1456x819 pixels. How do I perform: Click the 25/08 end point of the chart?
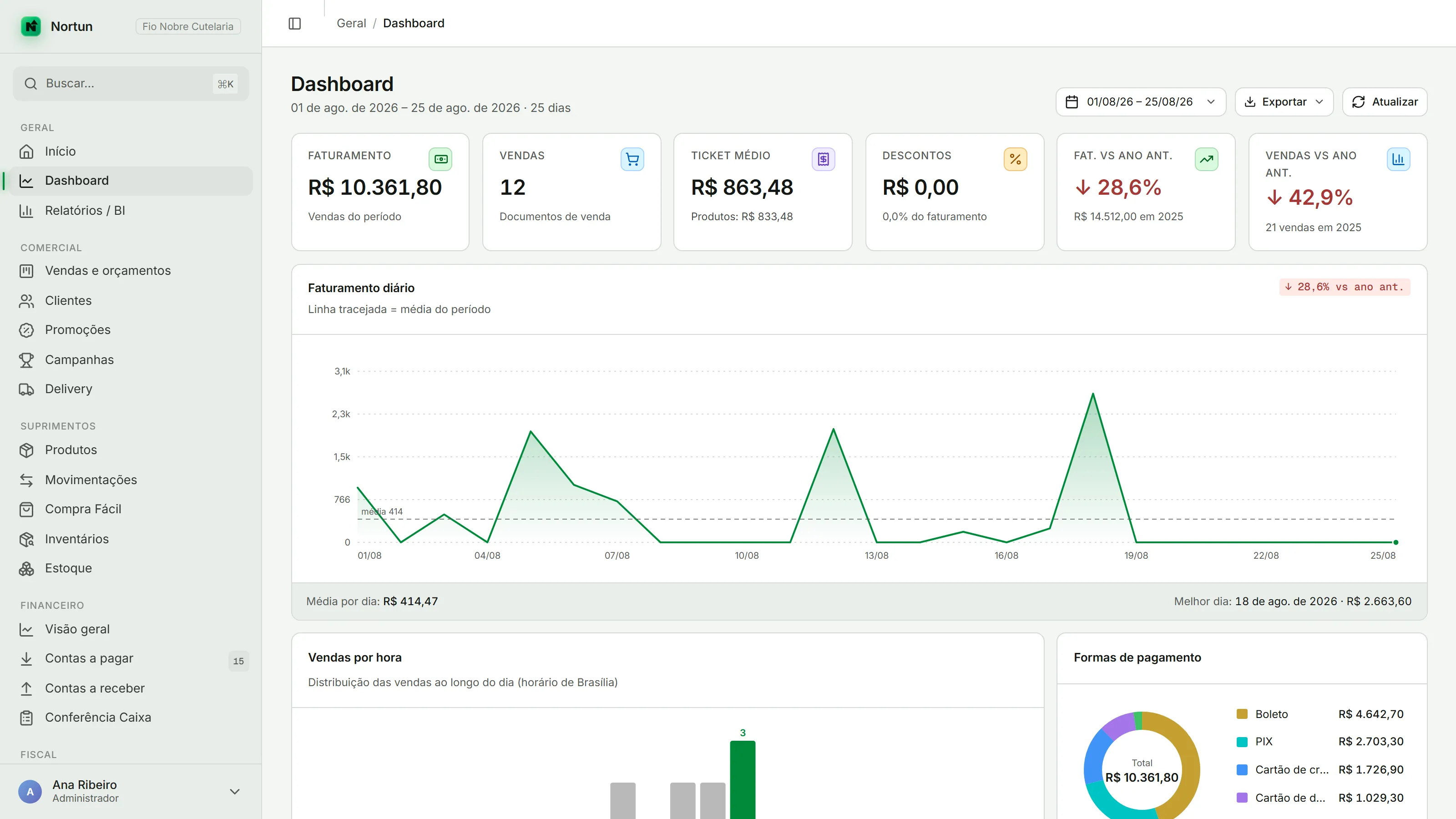click(1395, 543)
